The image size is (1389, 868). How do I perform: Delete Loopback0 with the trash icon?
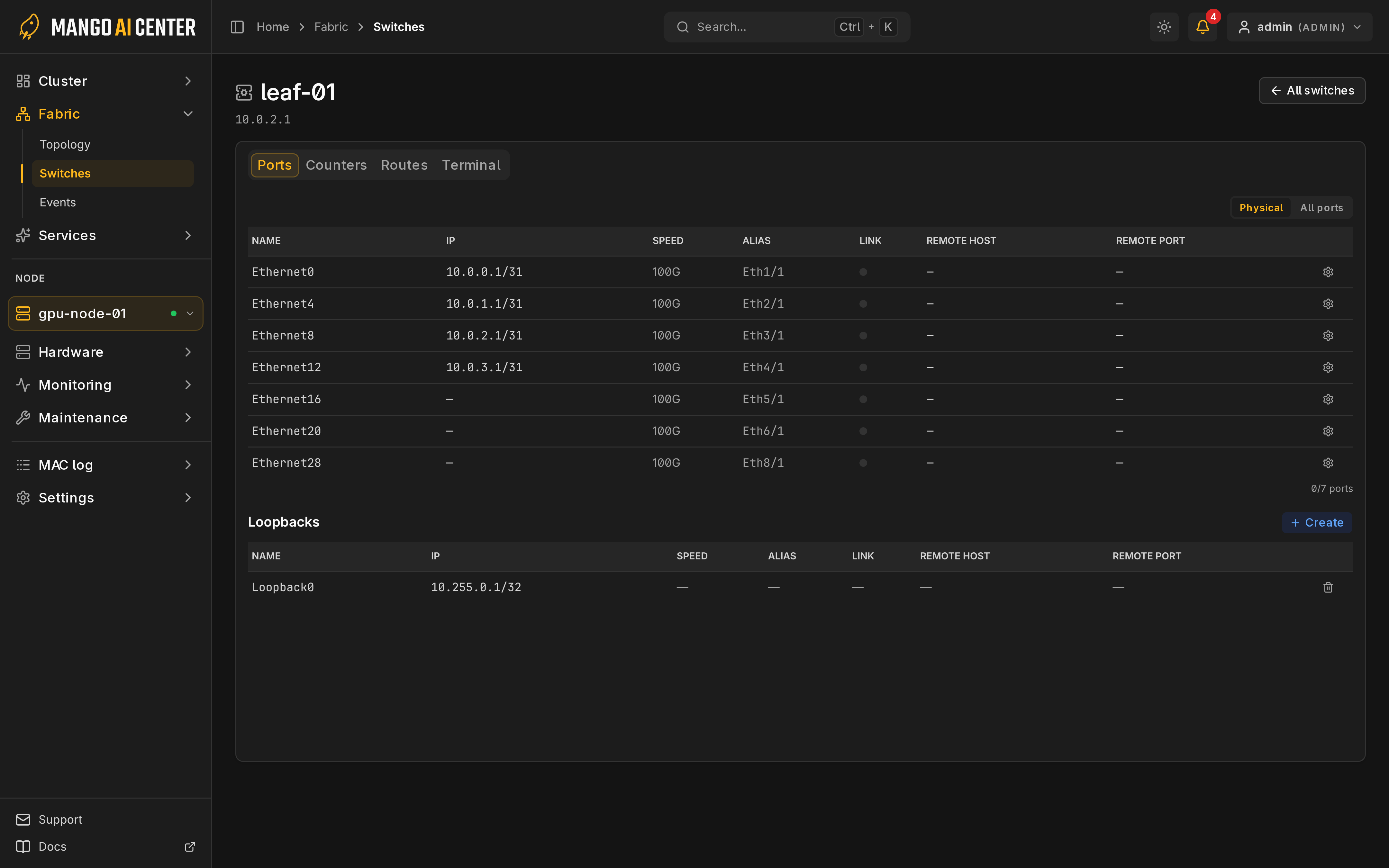[x=1328, y=587]
